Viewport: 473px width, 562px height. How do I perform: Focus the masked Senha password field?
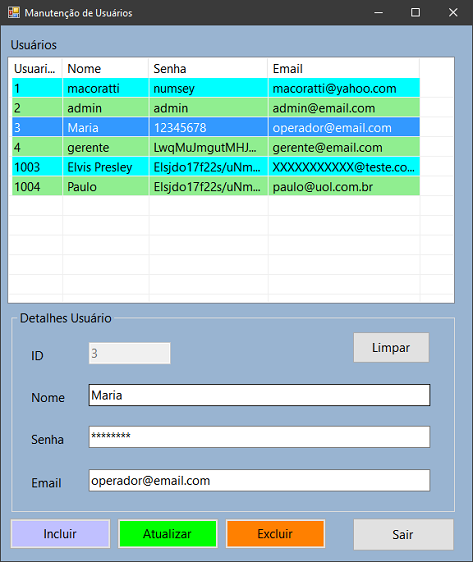[259, 437]
